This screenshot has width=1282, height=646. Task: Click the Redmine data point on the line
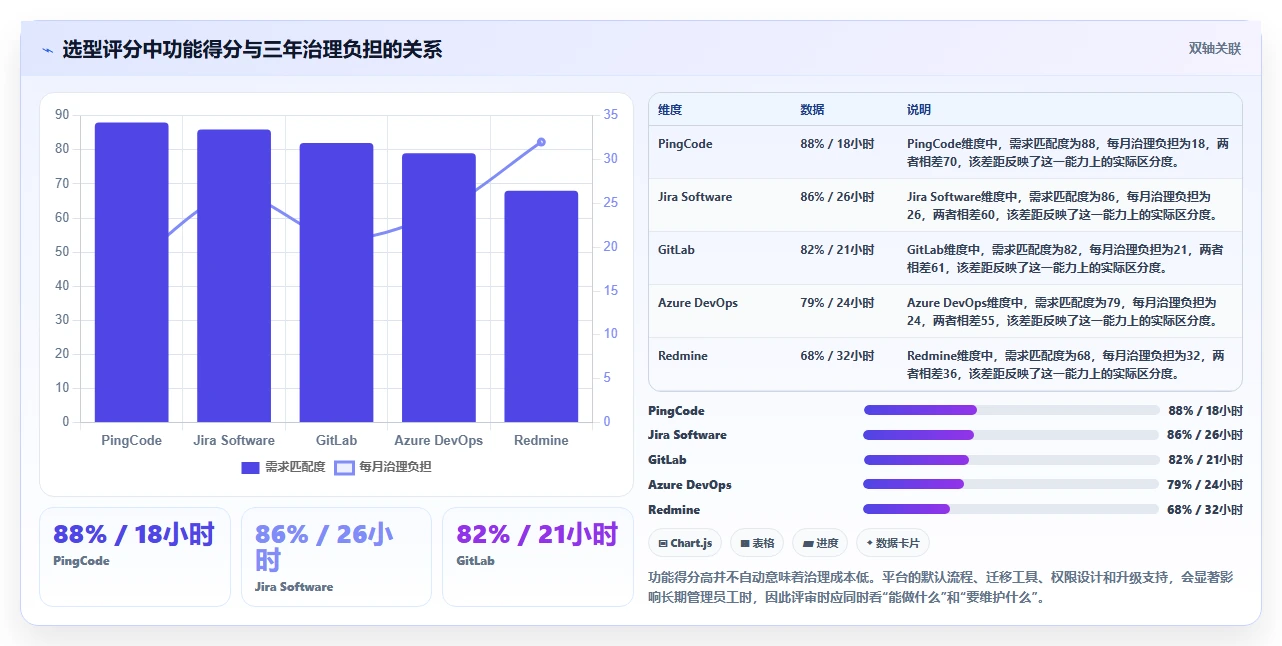click(x=541, y=142)
